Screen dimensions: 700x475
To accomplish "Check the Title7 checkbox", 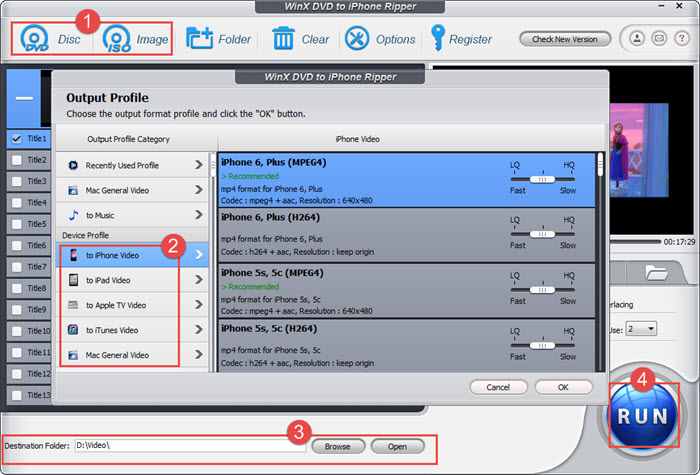I will [x=17, y=267].
